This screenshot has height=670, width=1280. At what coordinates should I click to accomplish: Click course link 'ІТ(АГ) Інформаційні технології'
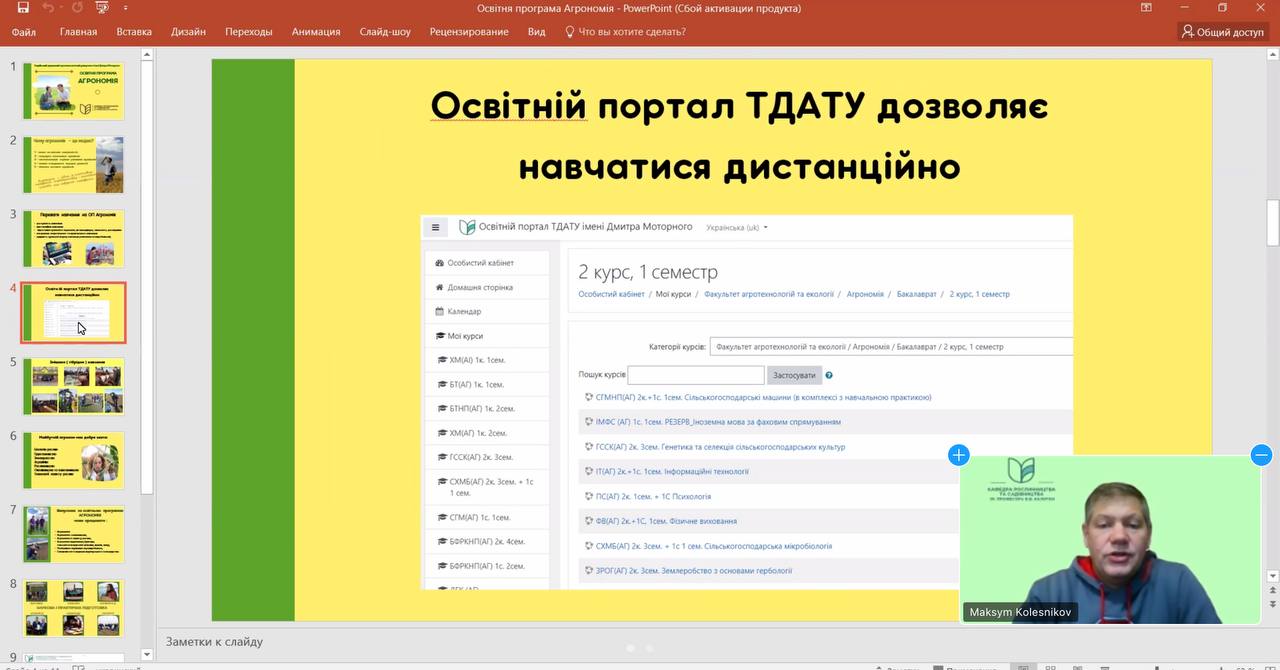click(672, 471)
